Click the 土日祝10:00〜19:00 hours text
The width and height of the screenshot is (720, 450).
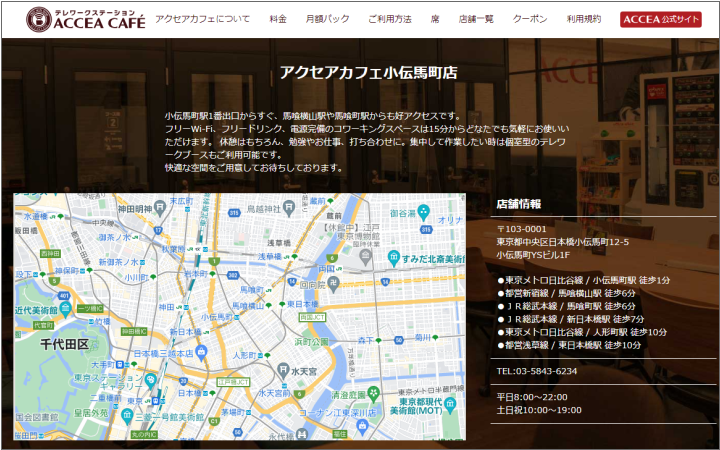[539, 410]
